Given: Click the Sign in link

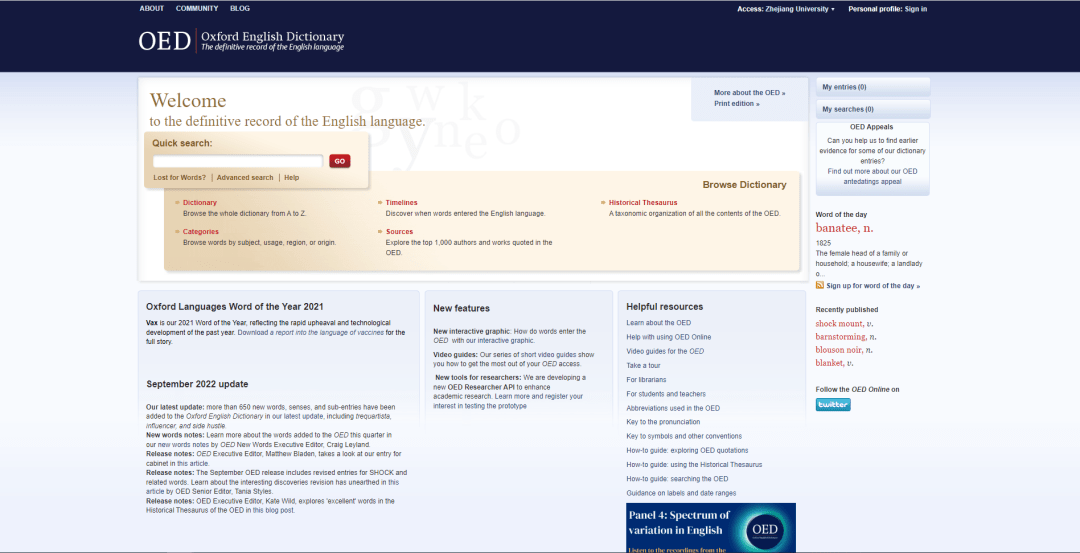Looking at the screenshot, I should click(915, 9).
